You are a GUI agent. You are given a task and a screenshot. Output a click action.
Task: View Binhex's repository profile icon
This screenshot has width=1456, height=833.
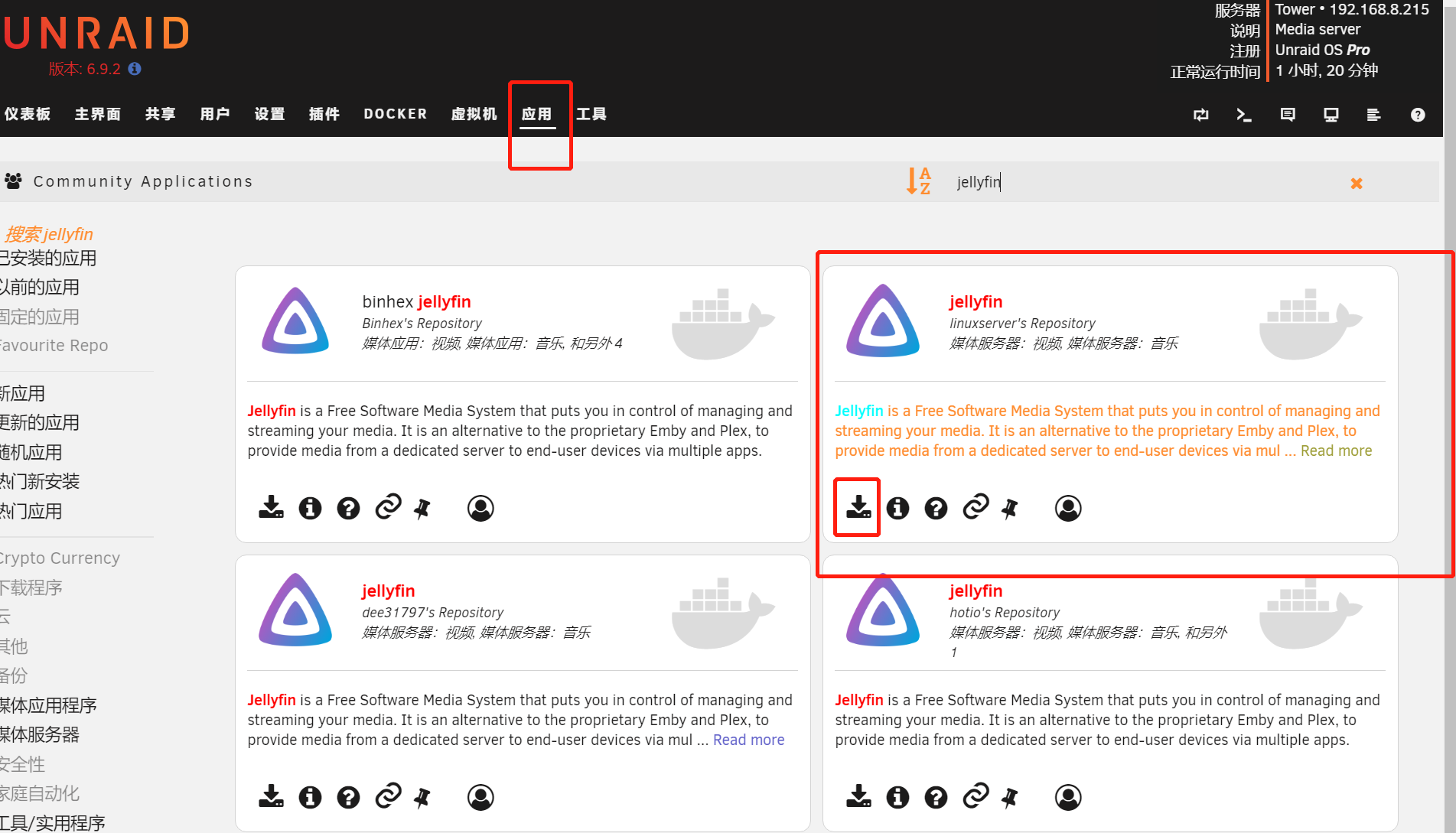(x=480, y=508)
